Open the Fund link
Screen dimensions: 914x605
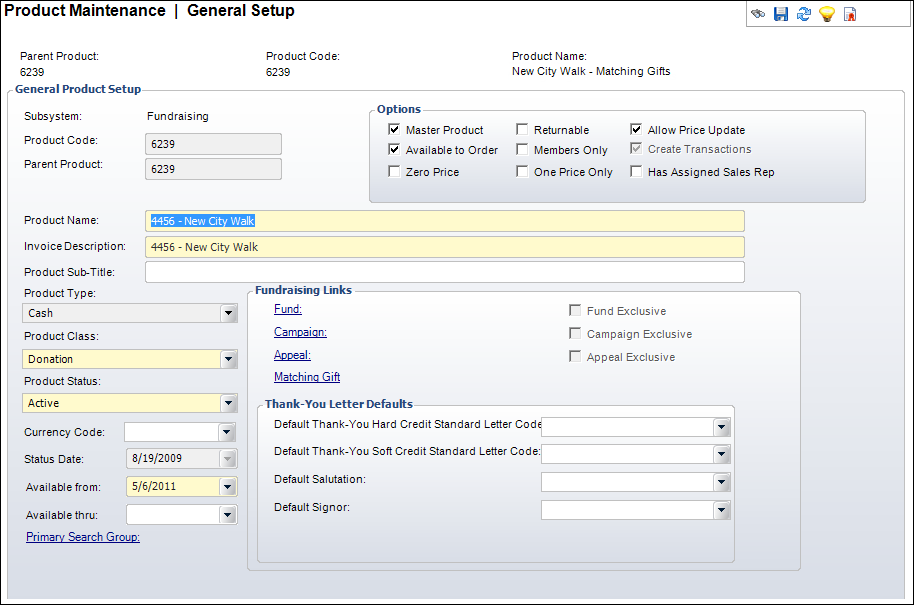288,310
